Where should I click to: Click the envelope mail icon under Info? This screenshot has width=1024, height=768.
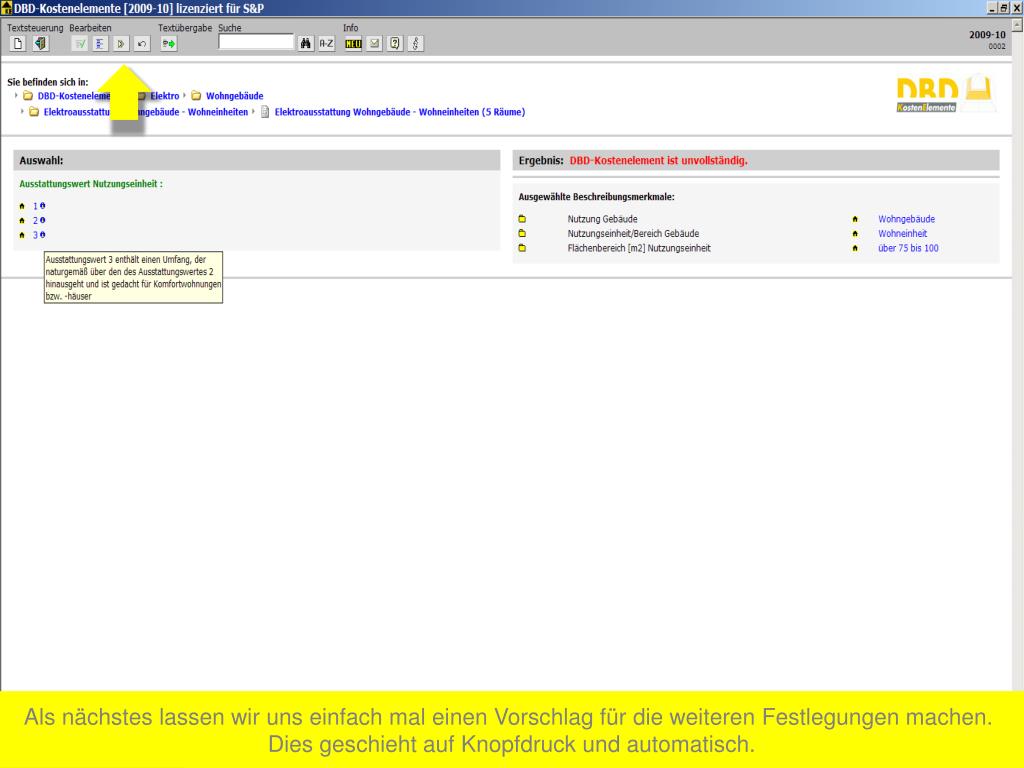pos(374,43)
